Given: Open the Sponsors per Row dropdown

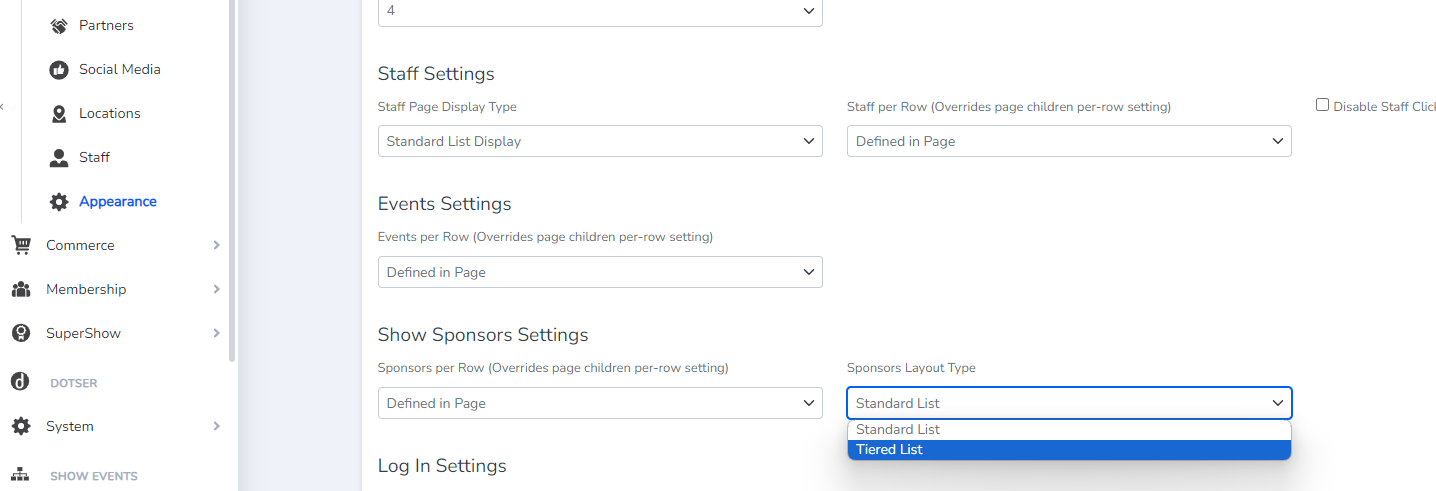Looking at the screenshot, I should [600, 403].
